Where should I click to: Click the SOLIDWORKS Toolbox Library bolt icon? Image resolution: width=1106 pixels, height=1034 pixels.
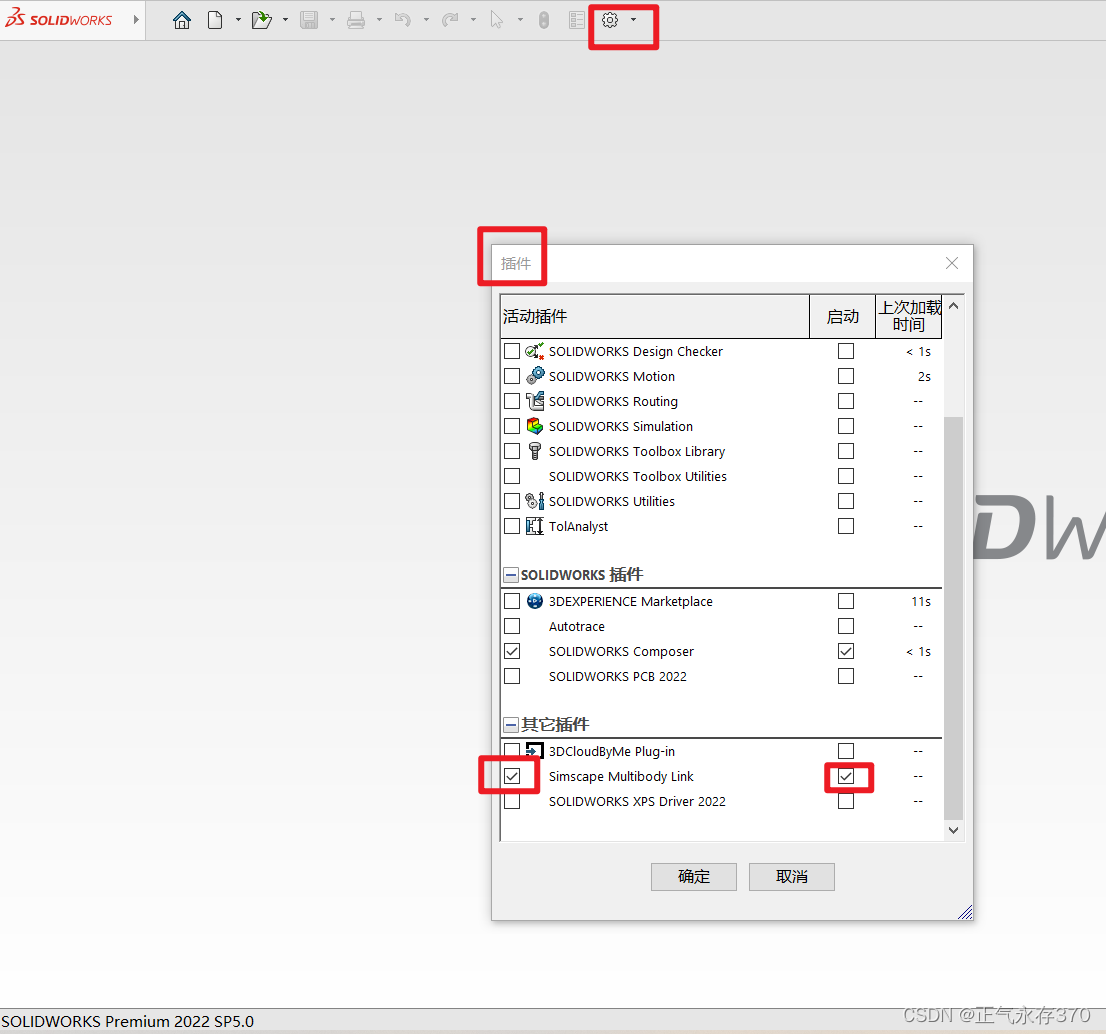534,451
